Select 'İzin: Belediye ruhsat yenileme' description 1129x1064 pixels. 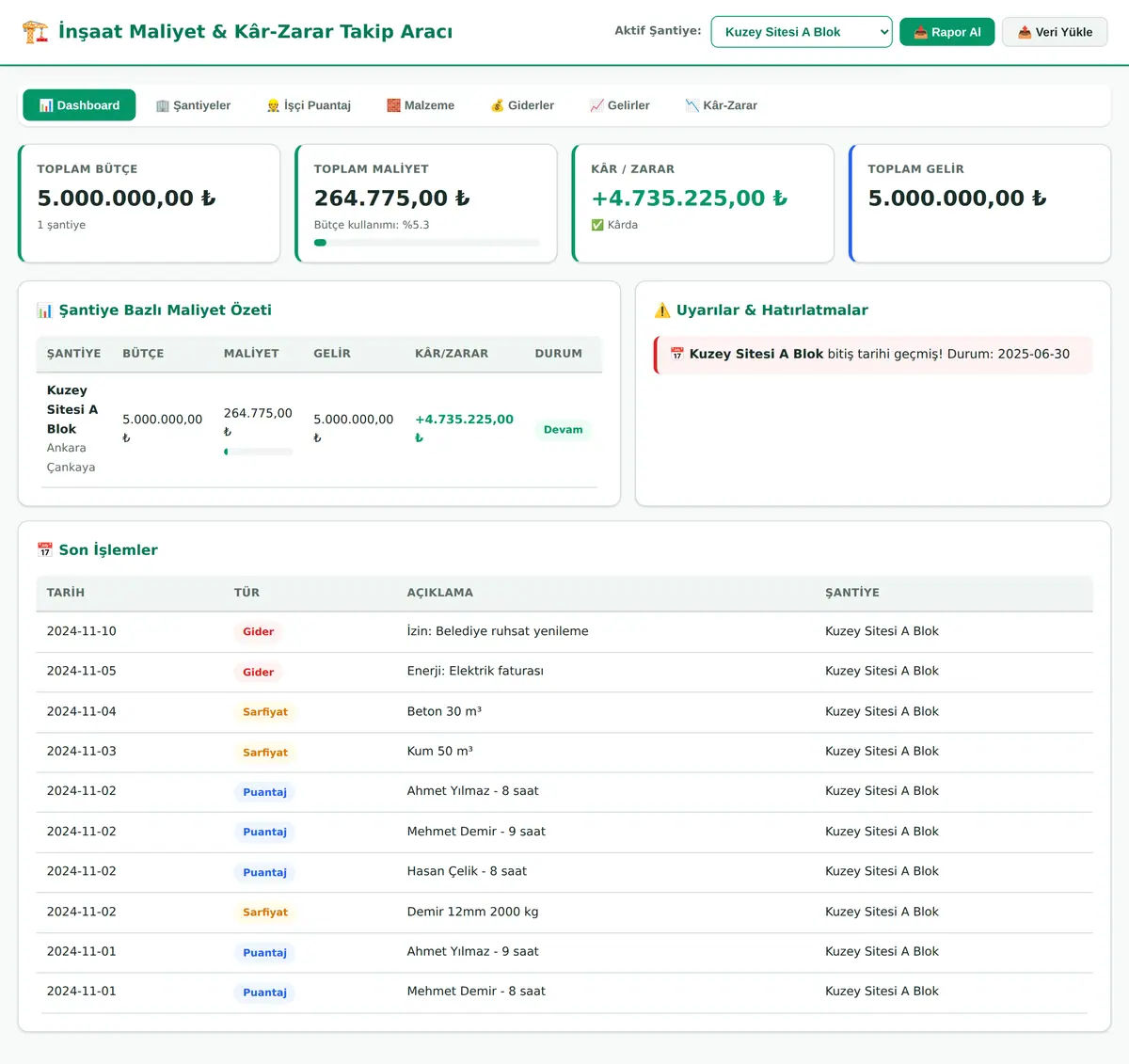point(498,631)
